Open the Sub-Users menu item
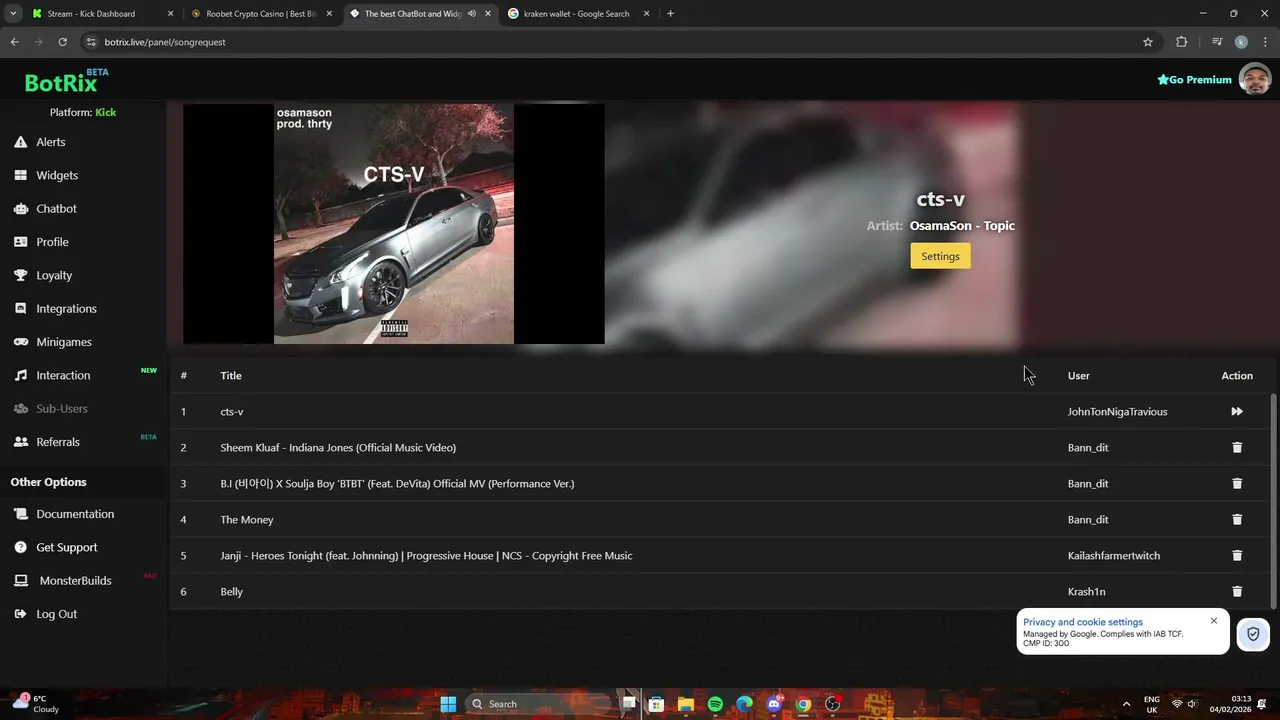This screenshot has width=1280, height=720. pos(62,409)
